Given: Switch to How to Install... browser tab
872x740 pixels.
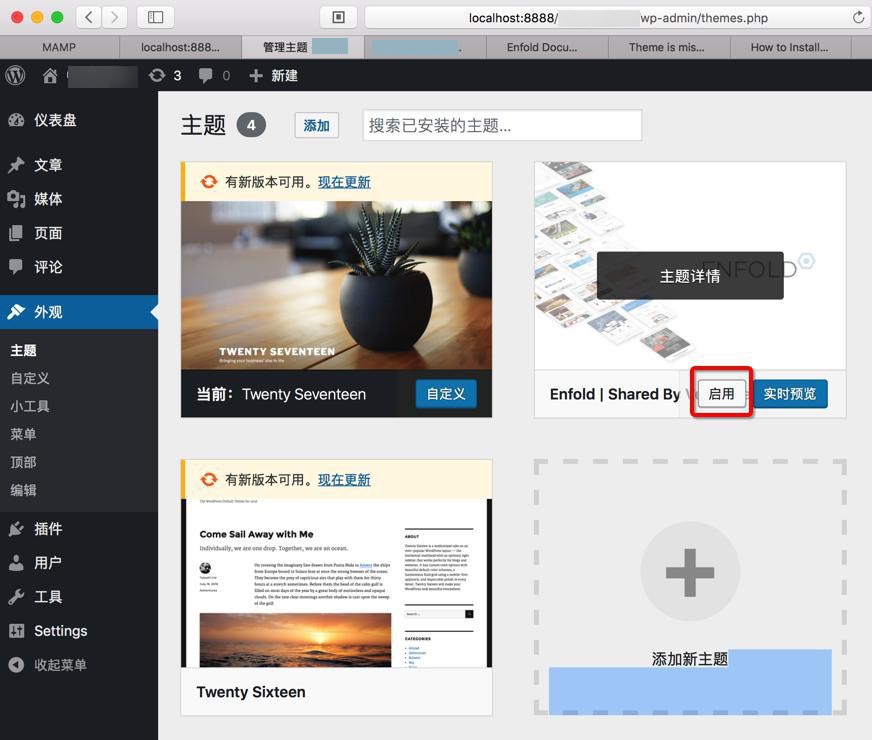Looking at the screenshot, I should tap(791, 47).
